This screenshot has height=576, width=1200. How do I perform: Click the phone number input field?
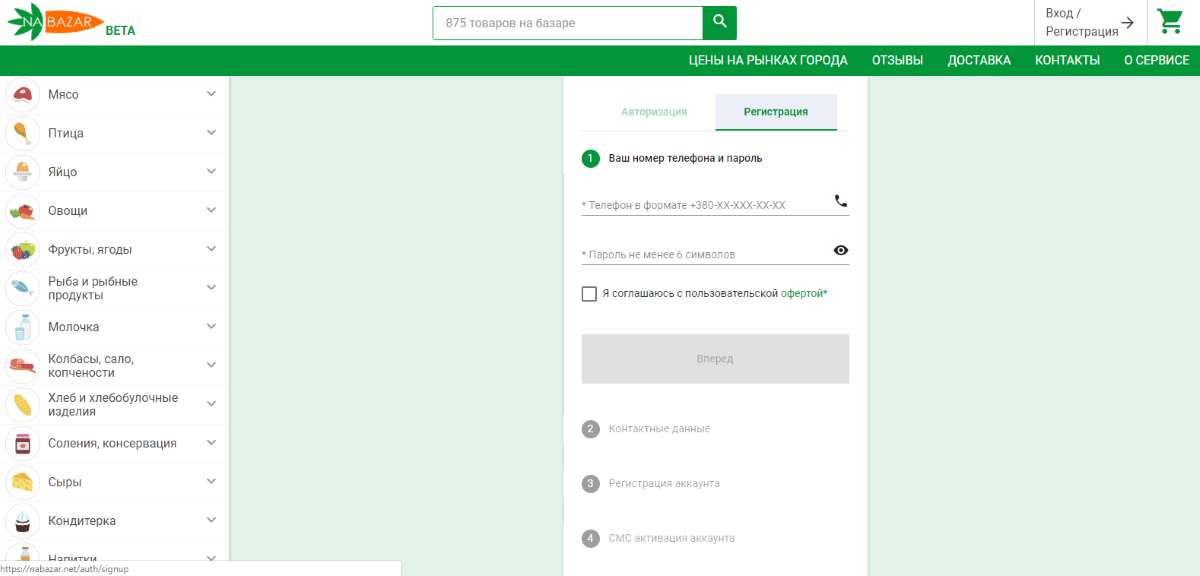tap(705, 205)
